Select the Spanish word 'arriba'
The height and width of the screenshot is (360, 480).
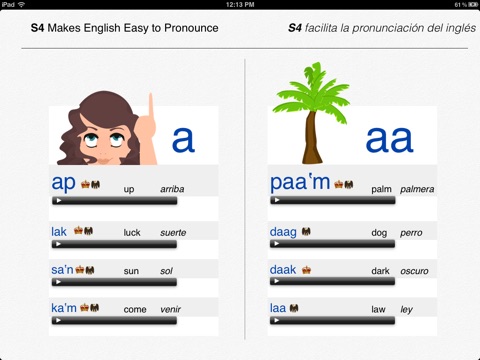point(172,189)
